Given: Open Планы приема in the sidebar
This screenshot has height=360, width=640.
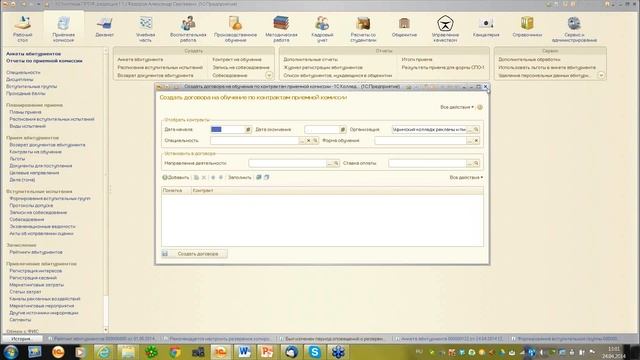Looking at the screenshot, I should coord(25,112).
